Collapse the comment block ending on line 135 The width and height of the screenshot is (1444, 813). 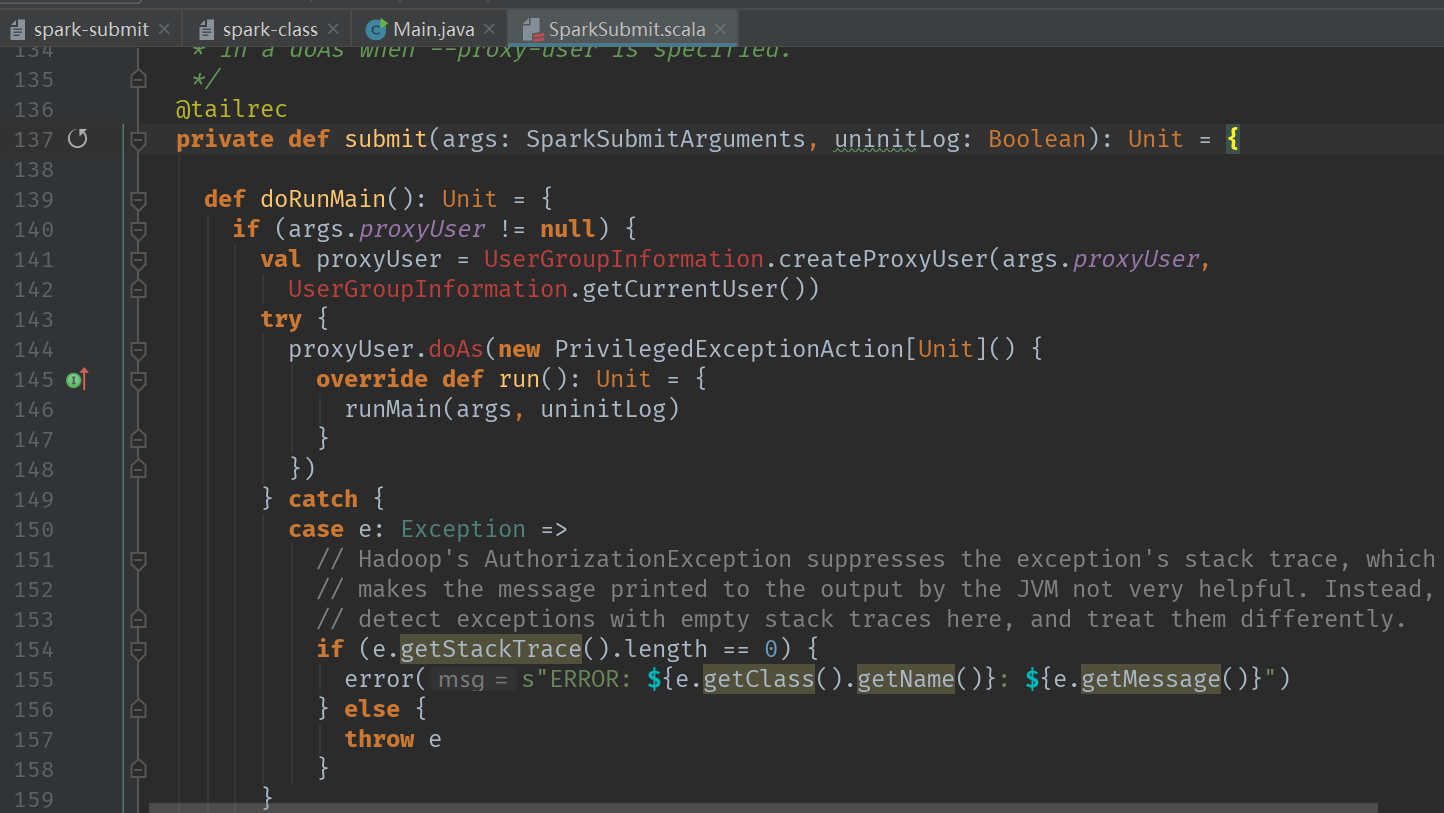pyautogui.click(x=139, y=79)
